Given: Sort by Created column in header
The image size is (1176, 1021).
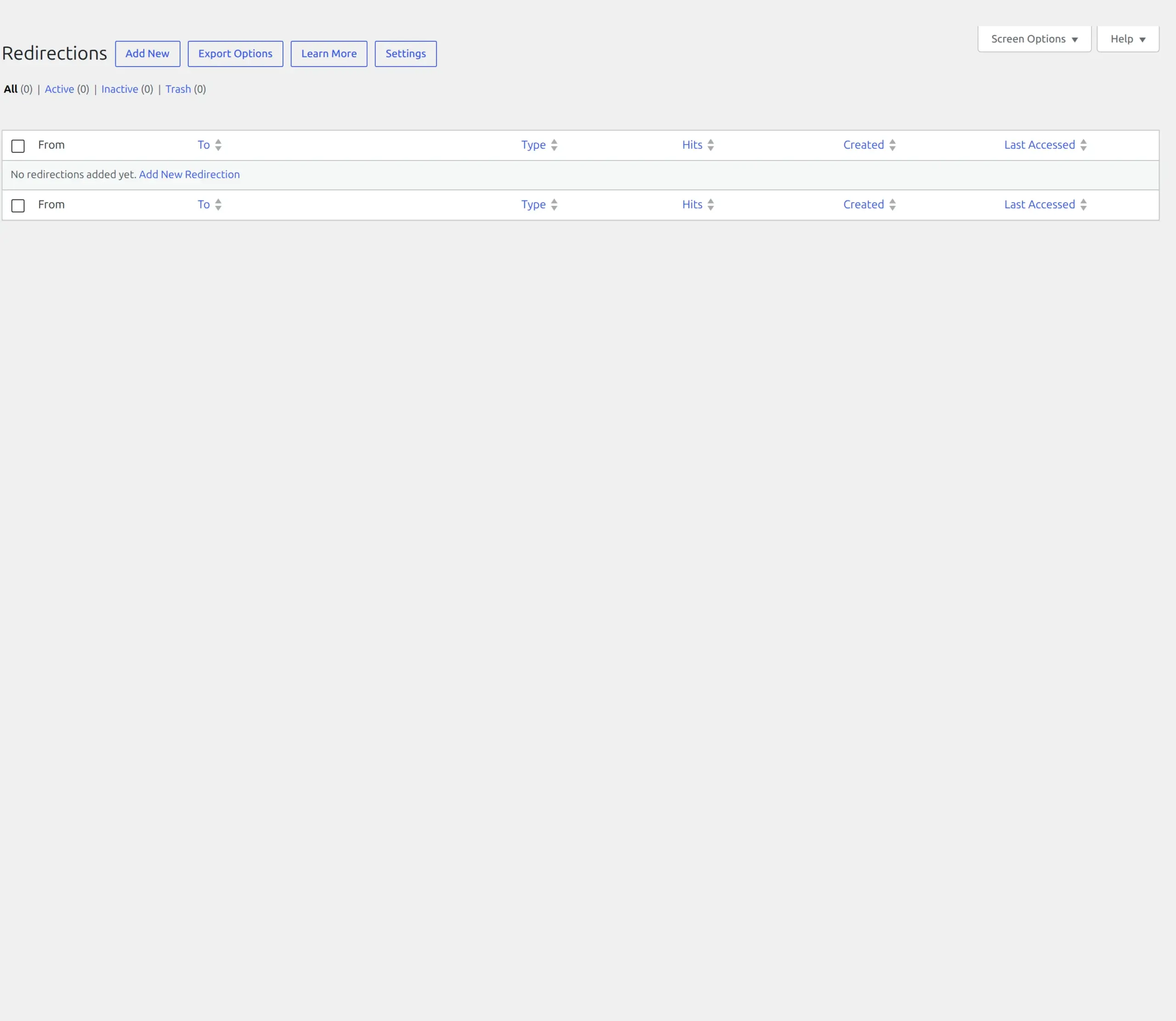Looking at the screenshot, I should coord(863,145).
